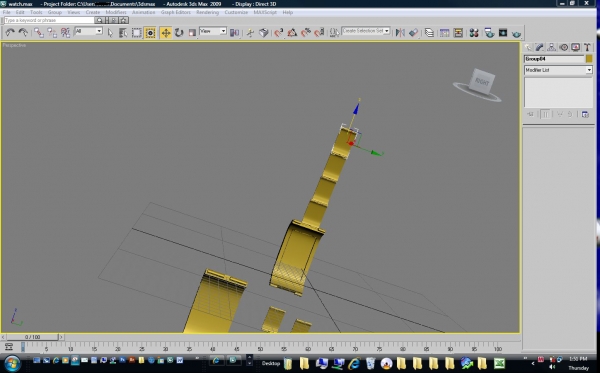The width and height of the screenshot is (600, 373).
Task: Open the Rendered Frame Window icon
Action: point(503,33)
